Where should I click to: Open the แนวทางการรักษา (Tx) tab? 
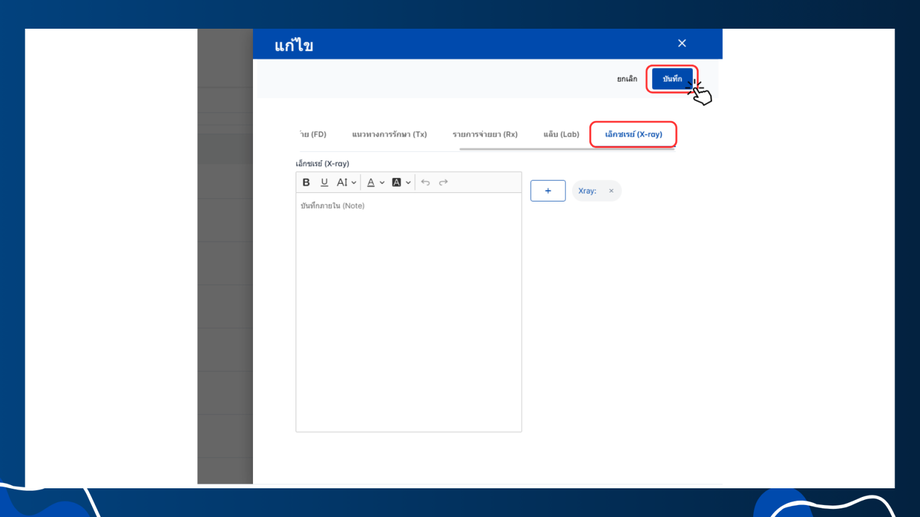(389, 134)
